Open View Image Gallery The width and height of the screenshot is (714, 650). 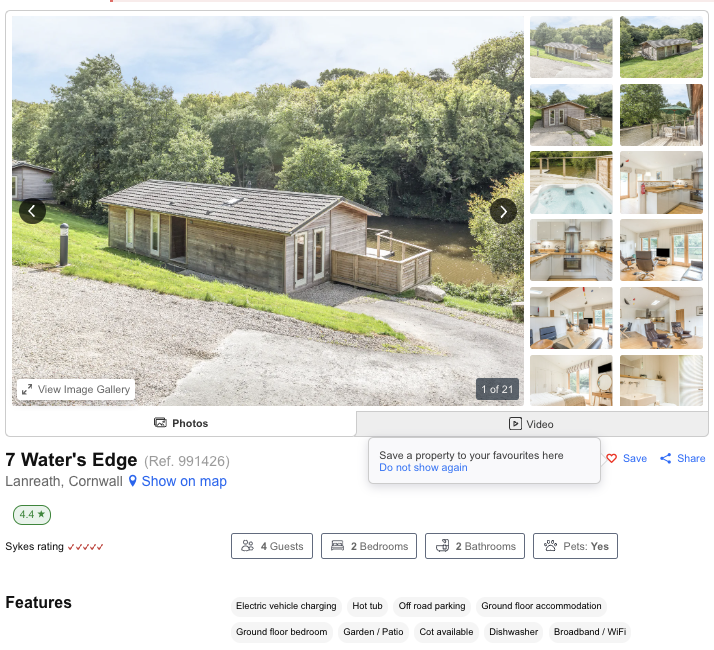(76, 389)
